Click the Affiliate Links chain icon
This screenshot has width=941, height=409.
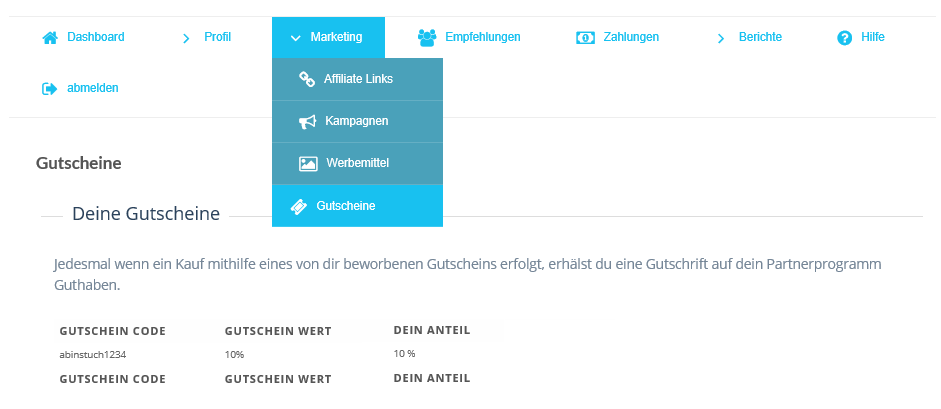pyautogui.click(x=307, y=79)
